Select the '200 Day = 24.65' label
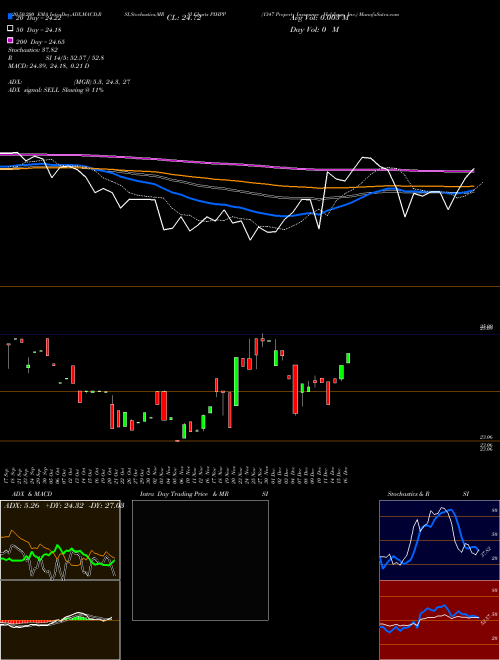 click(x=40, y=42)
